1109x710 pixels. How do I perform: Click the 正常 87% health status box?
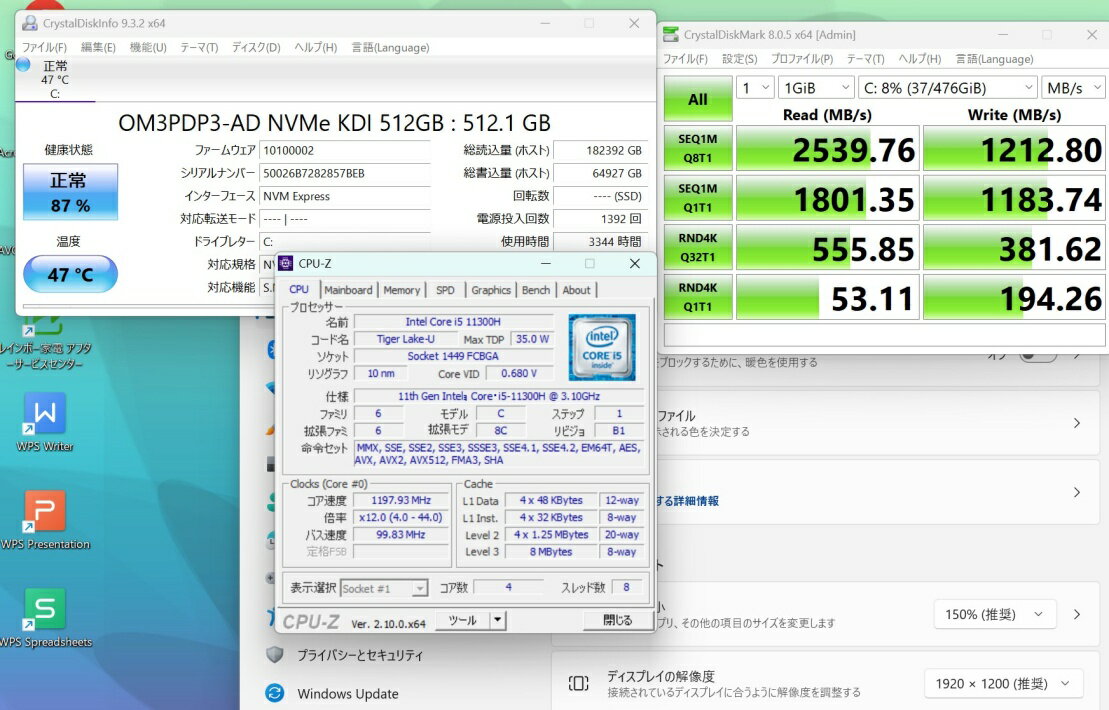coord(70,192)
